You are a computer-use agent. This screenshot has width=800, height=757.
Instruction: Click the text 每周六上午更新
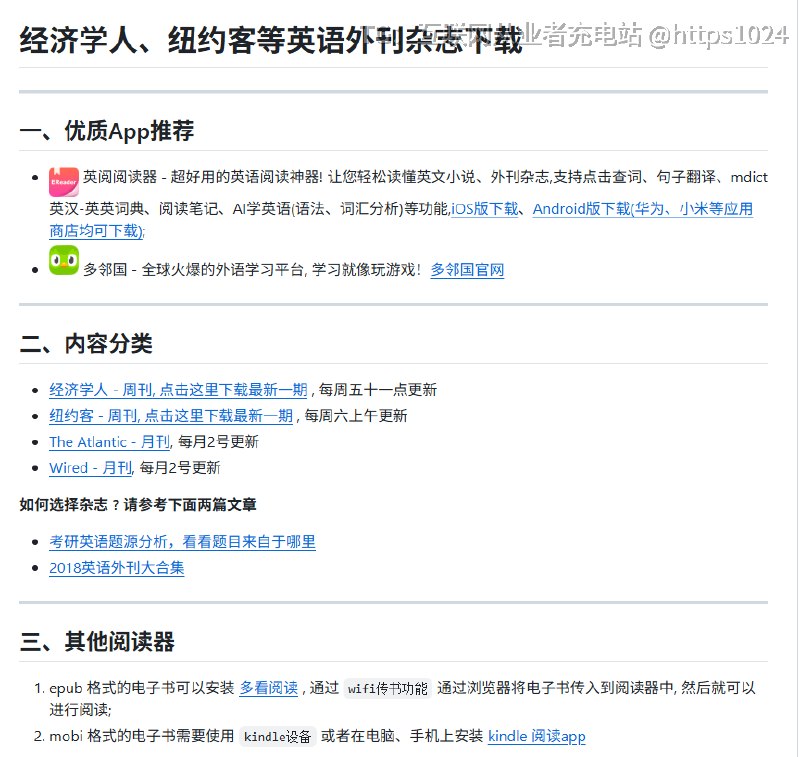coord(356,416)
